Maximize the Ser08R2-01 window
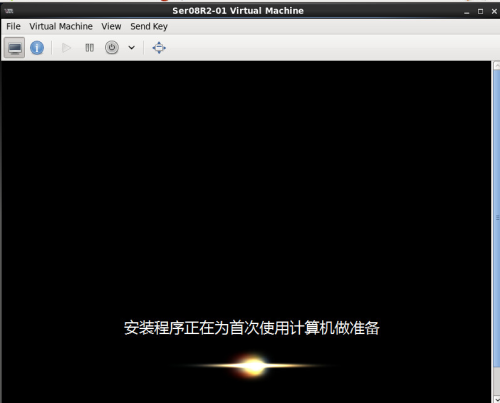Screen dimensions: 500x403 coord(480,11)
